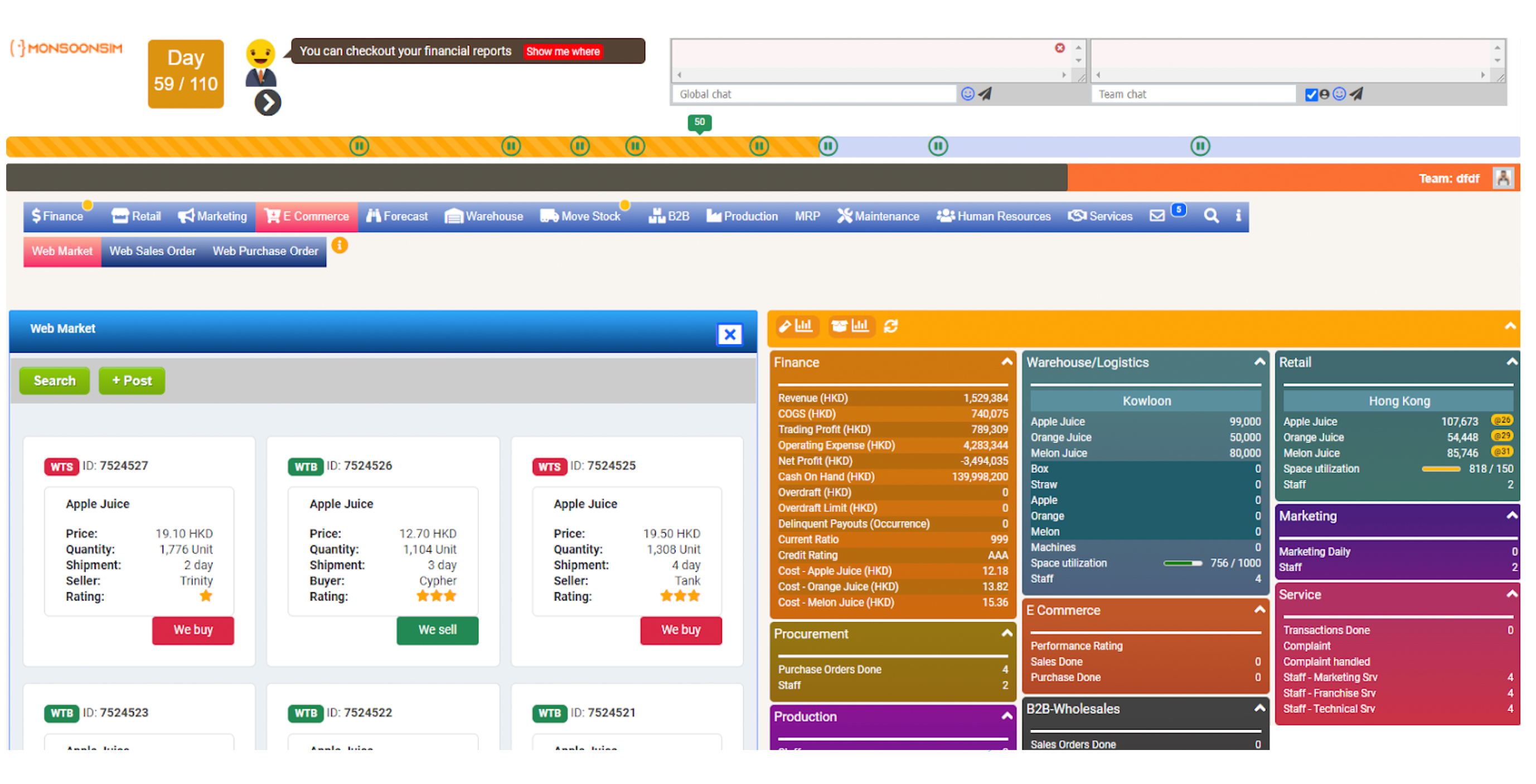The width and height of the screenshot is (1536, 784).
Task: Open the Marketing menu
Action: point(212,216)
